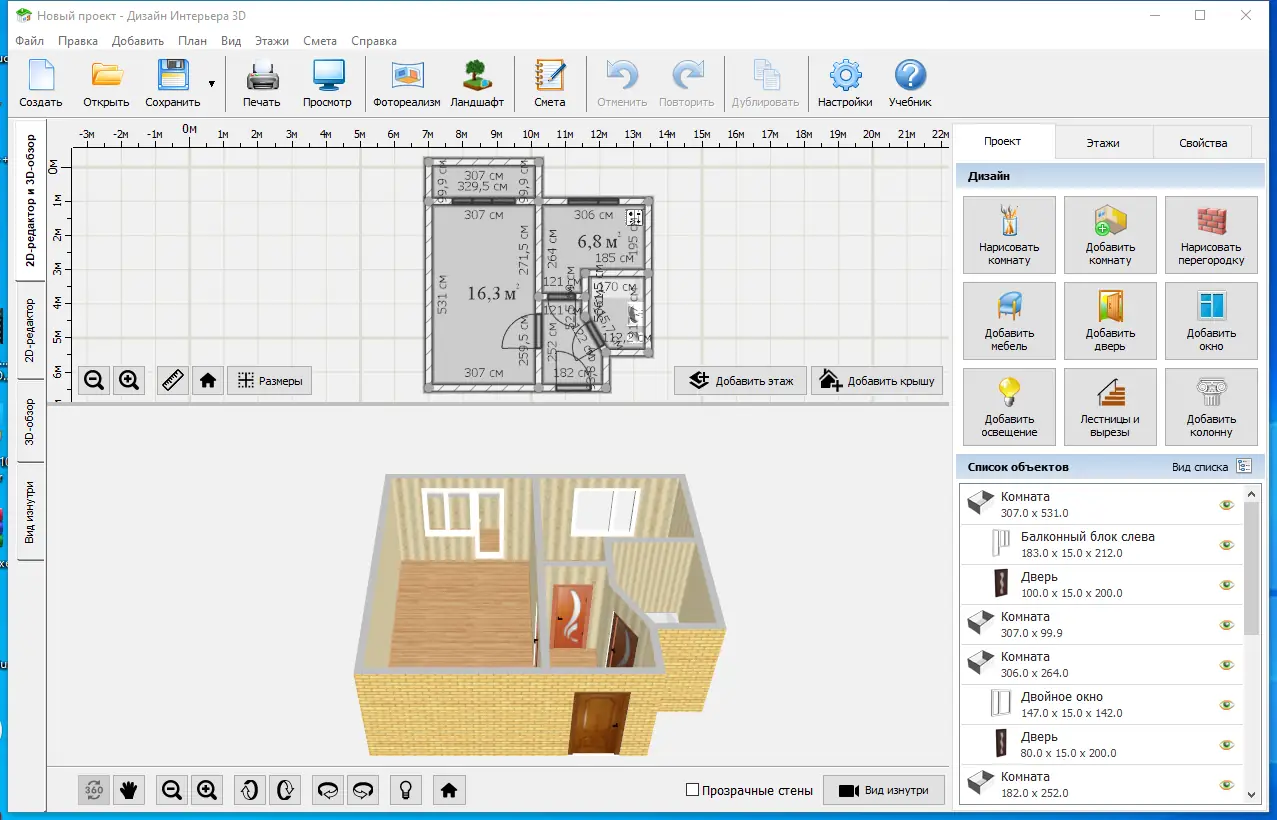Open Лестницы и вырезы tool
1277x820 pixels.
click(1110, 407)
